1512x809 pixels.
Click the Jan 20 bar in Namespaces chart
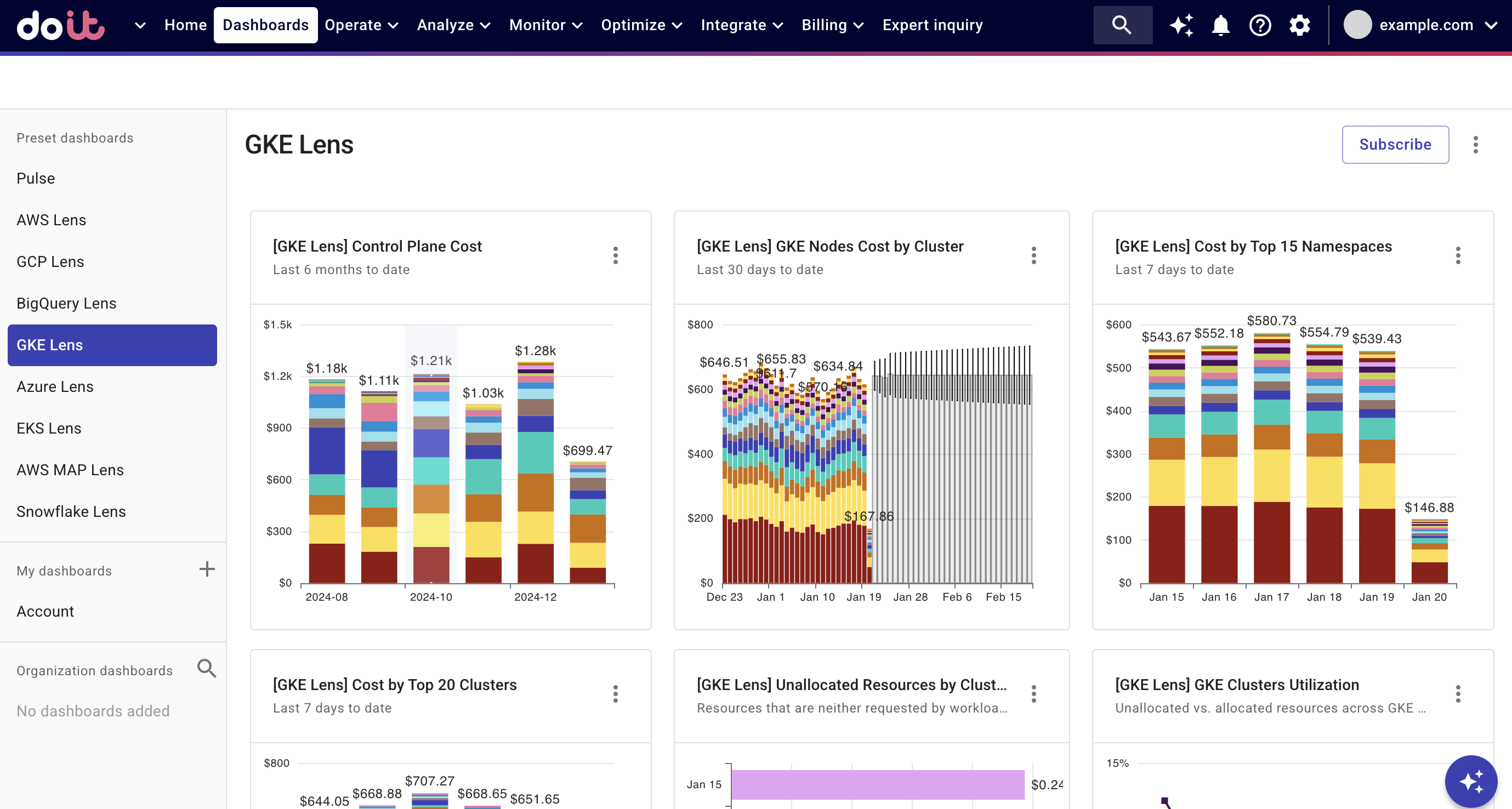click(1429, 551)
